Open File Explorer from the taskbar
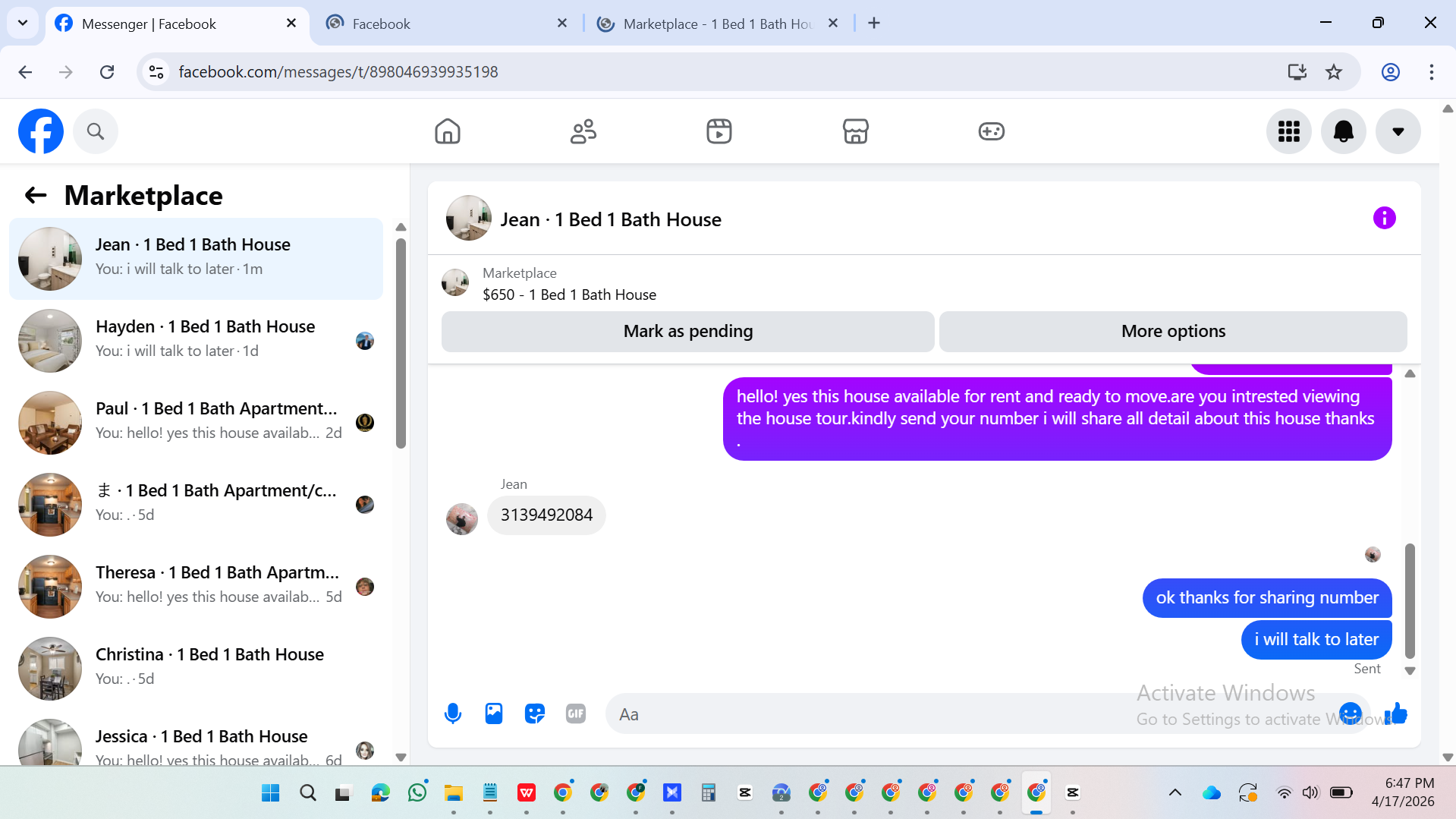The image size is (1456, 819). point(454,793)
